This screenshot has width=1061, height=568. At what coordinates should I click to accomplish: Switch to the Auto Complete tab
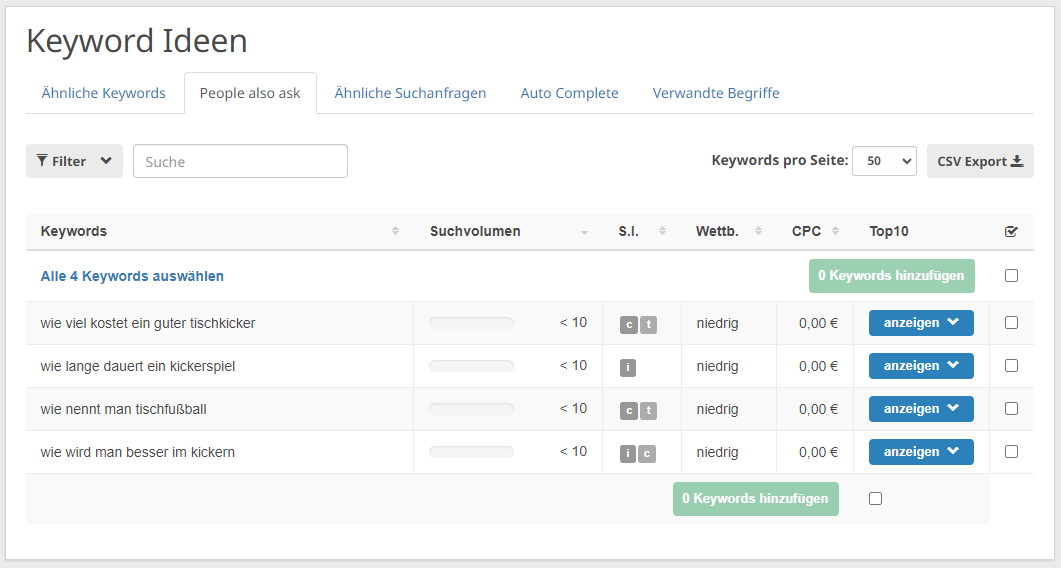tap(569, 93)
